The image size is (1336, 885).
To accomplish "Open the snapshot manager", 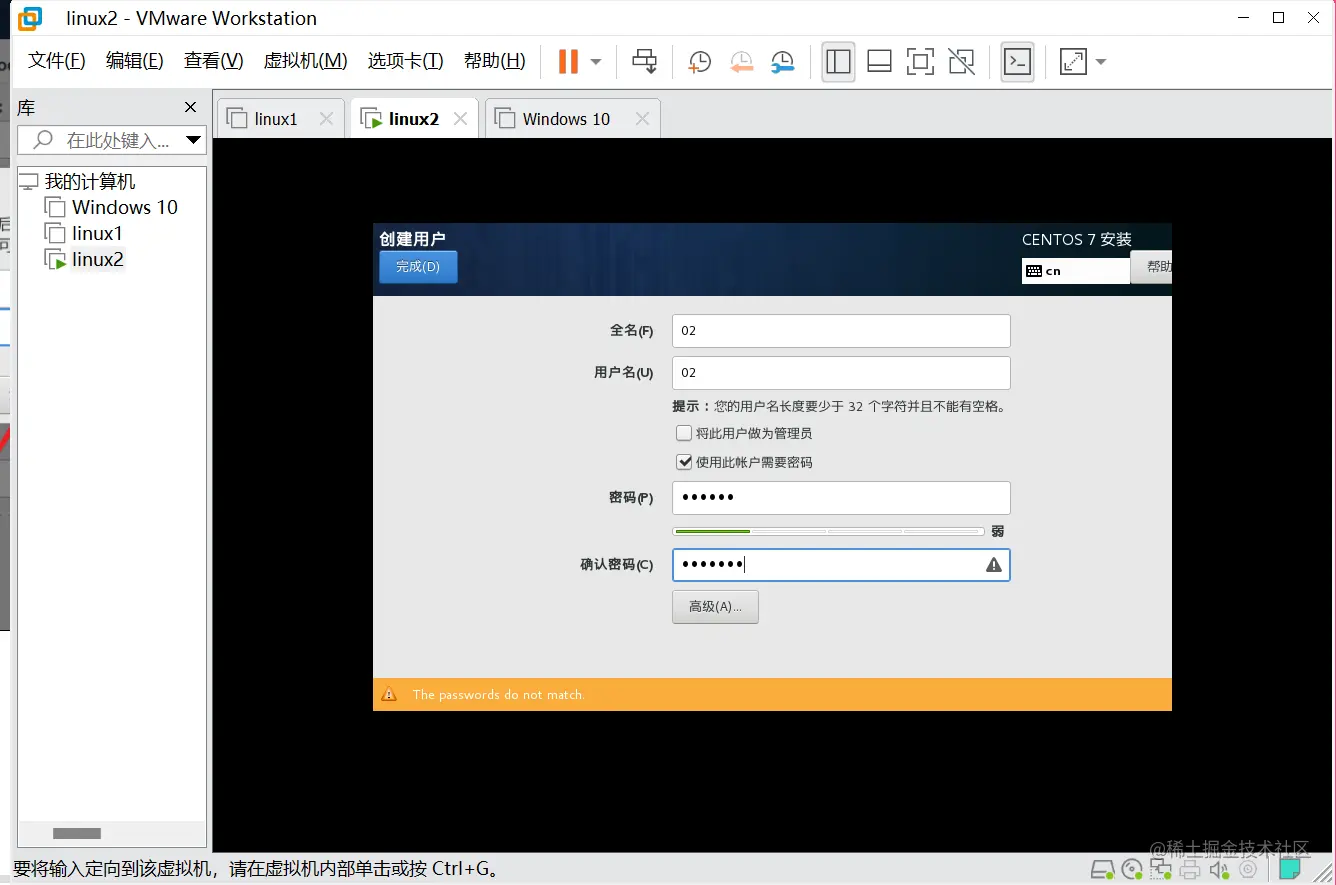I will 783,61.
